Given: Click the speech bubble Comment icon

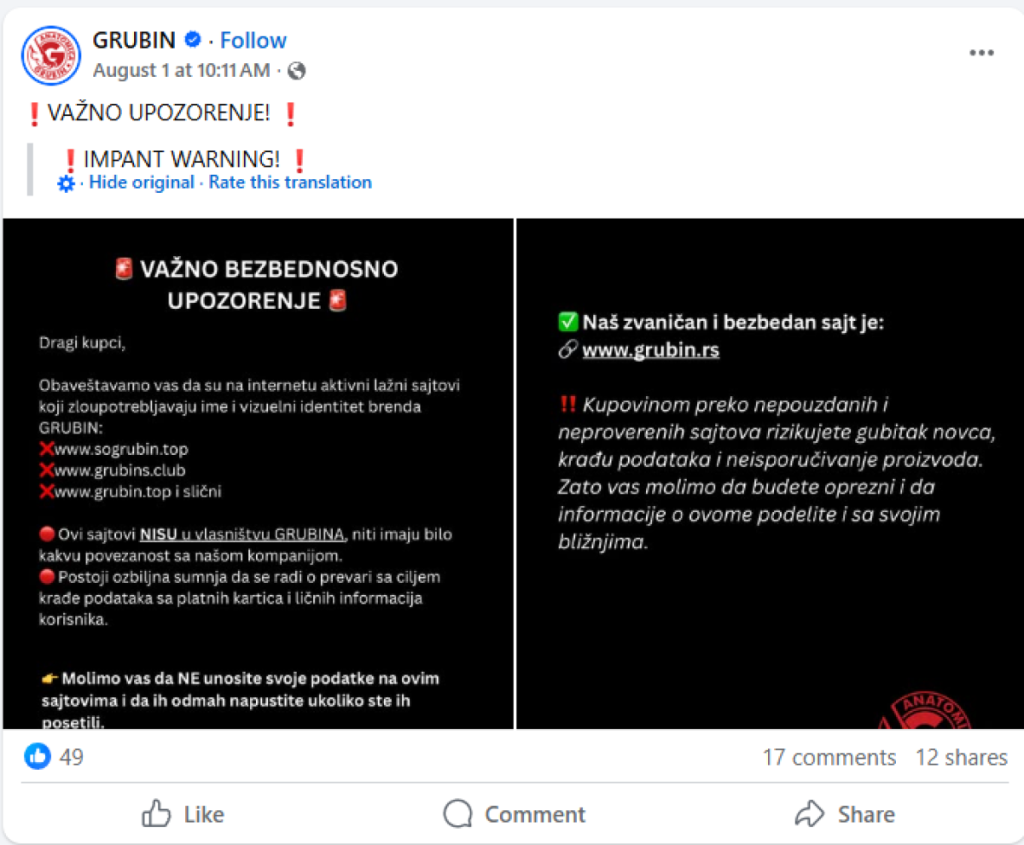Looking at the screenshot, I should [x=457, y=814].
